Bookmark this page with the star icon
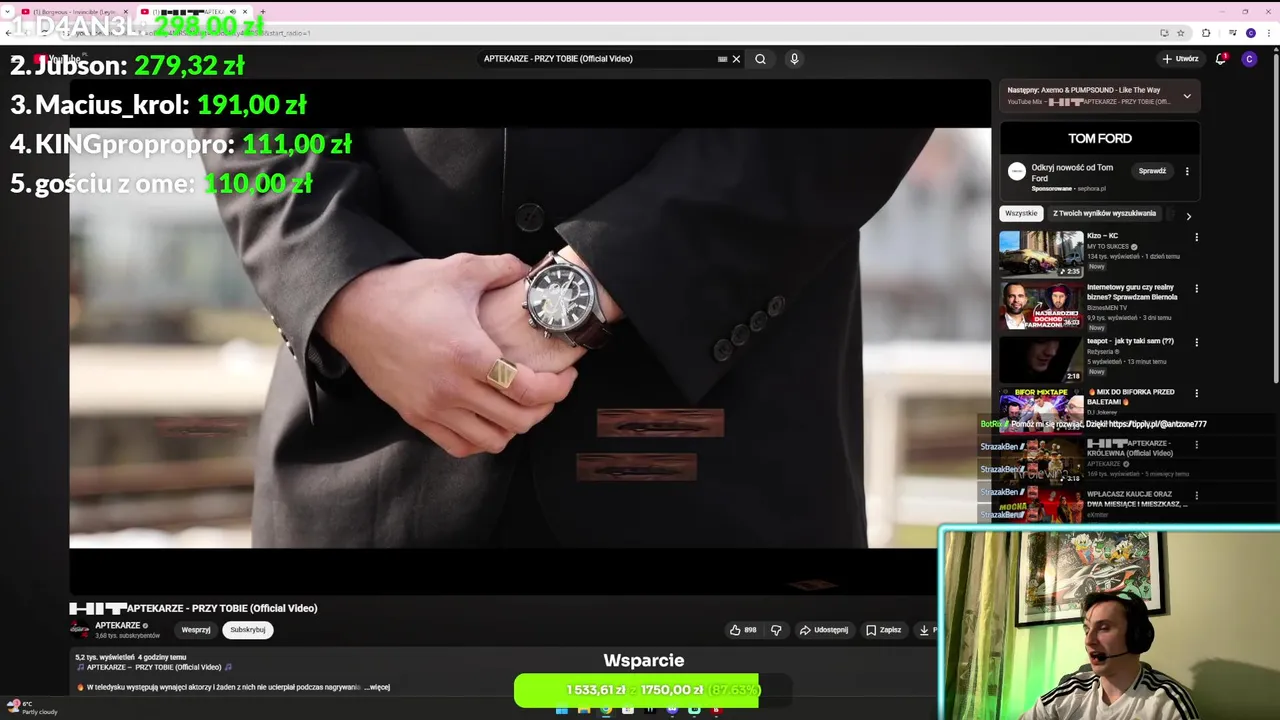 point(1181,33)
